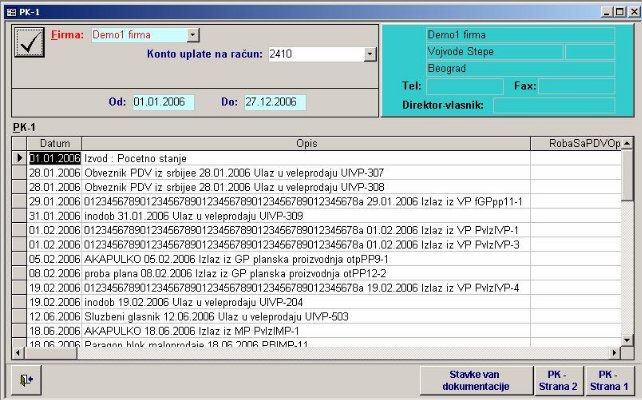Open Stavke van dokumentacije
Viewport: 642px width, 400px height.
click(x=479, y=380)
